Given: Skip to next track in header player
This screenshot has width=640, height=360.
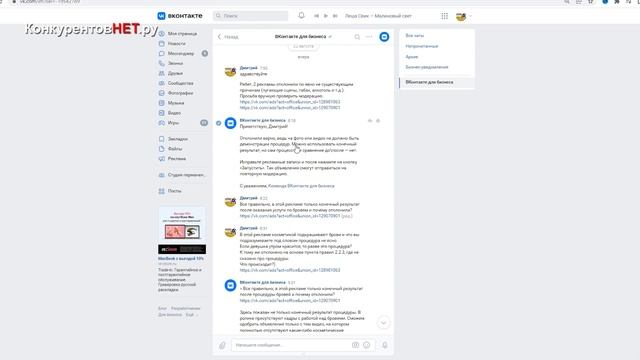Looking at the screenshot, I should (335, 16).
